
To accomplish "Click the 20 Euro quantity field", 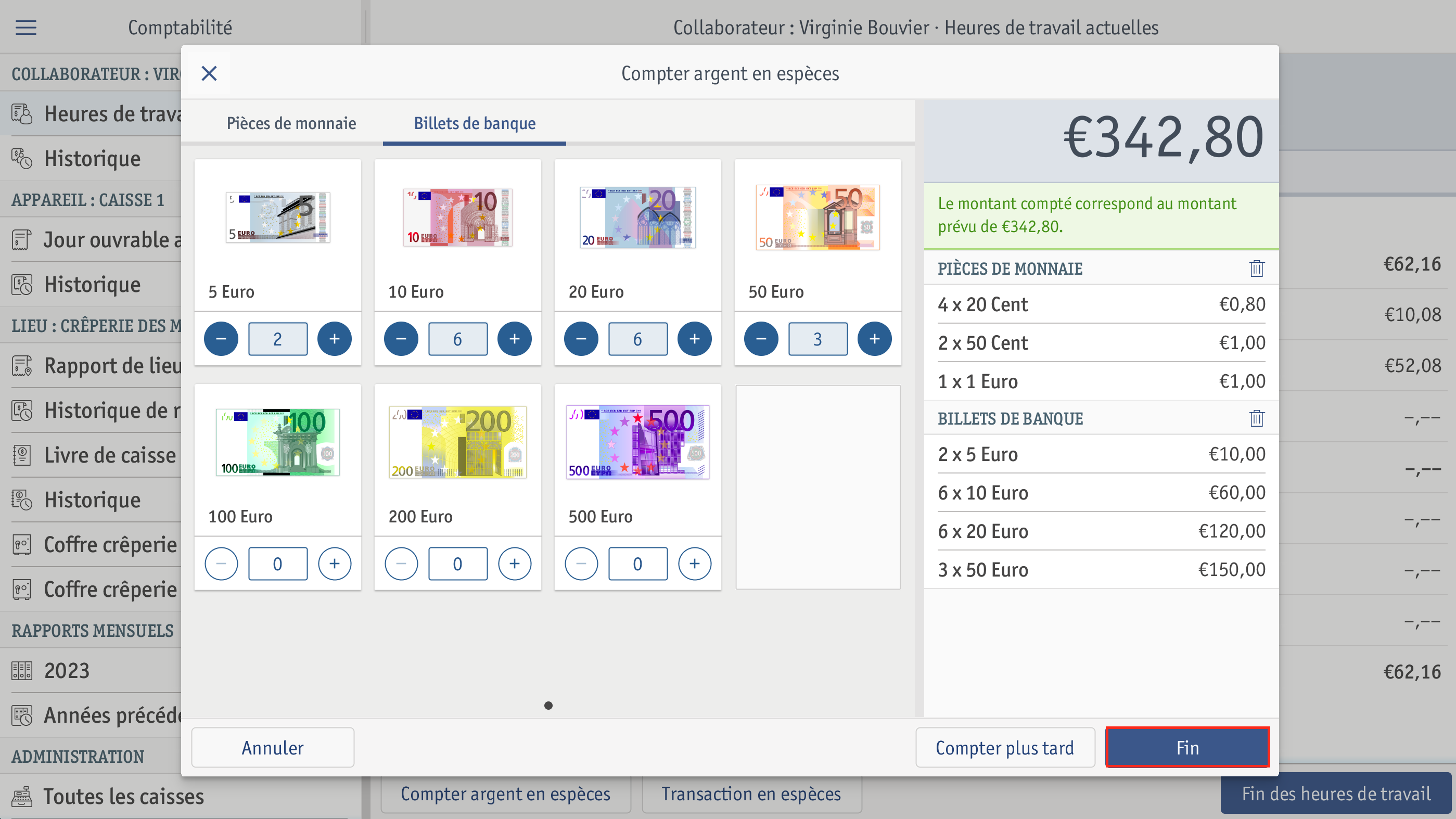I will pyautogui.click(x=637, y=339).
